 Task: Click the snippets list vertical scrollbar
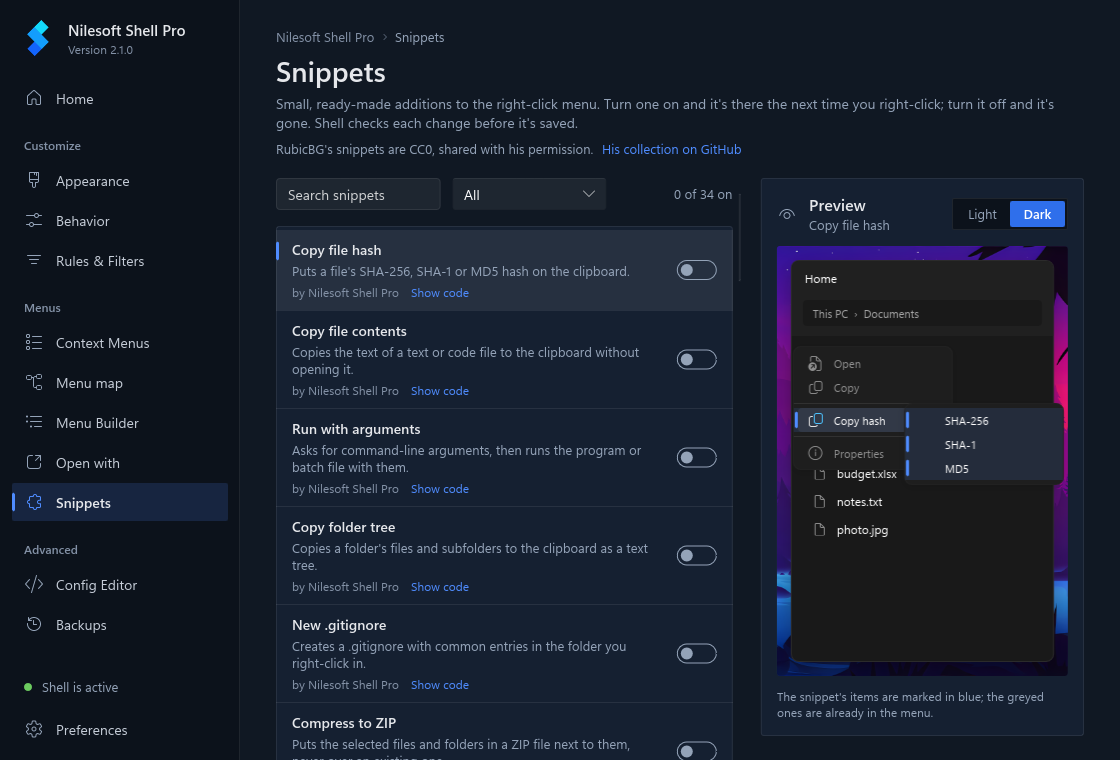tap(740, 237)
